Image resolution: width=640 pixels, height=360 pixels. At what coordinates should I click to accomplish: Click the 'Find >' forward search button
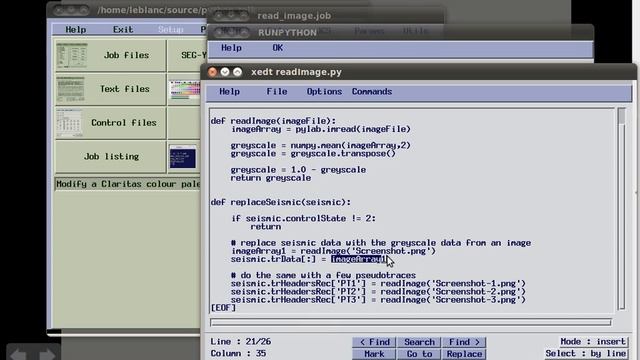tap(464, 342)
